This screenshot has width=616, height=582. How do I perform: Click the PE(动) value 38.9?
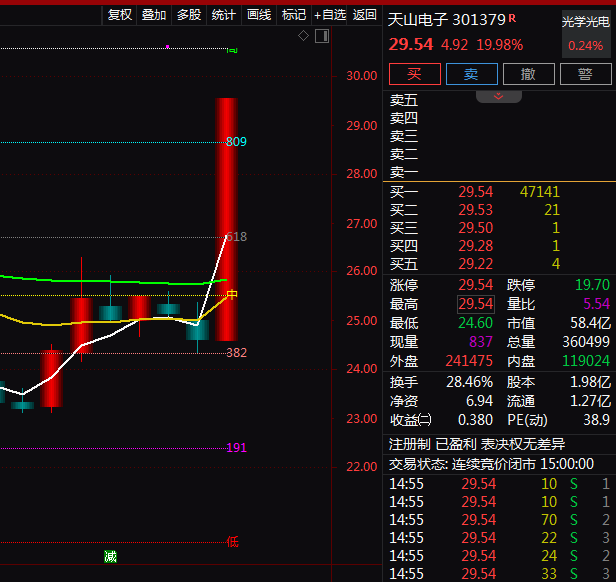pyautogui.click(x=596, y=420)
